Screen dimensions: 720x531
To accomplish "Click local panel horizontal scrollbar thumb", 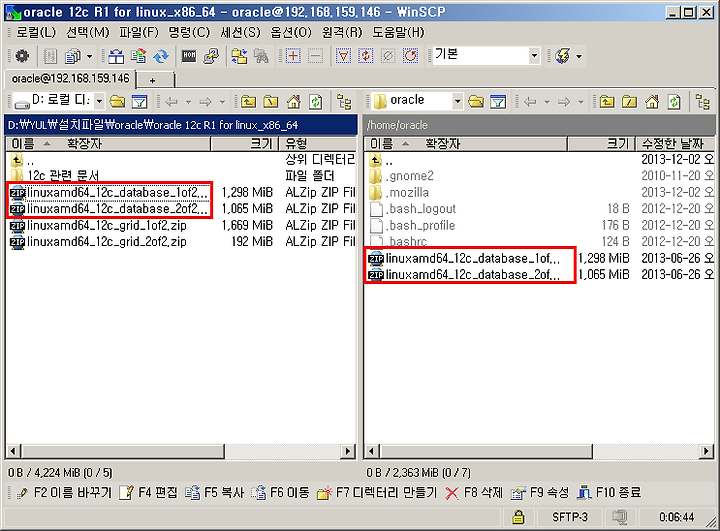I will (124, 452).
